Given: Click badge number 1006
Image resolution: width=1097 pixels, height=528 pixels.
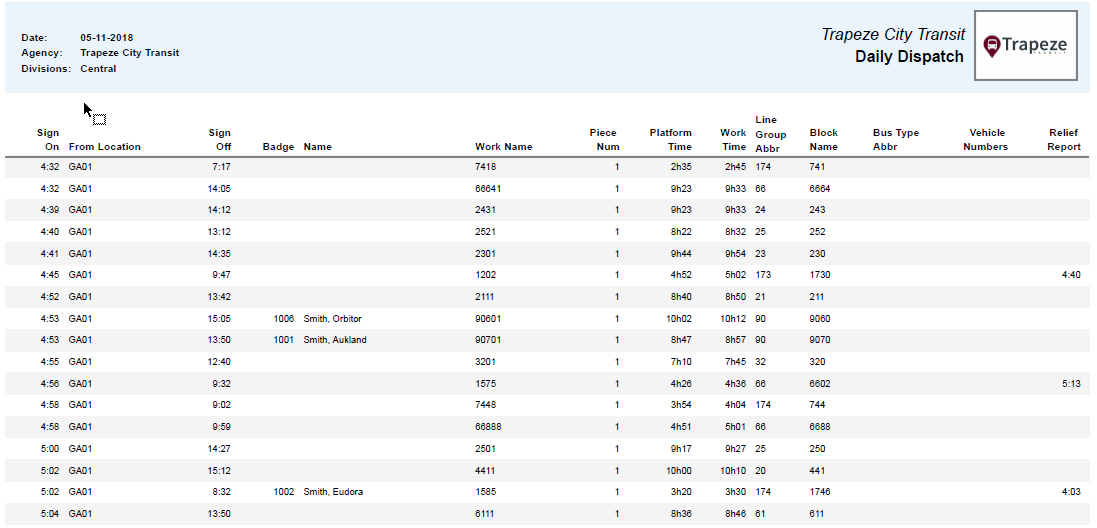Looking at the screenshot, I should 283,319.
